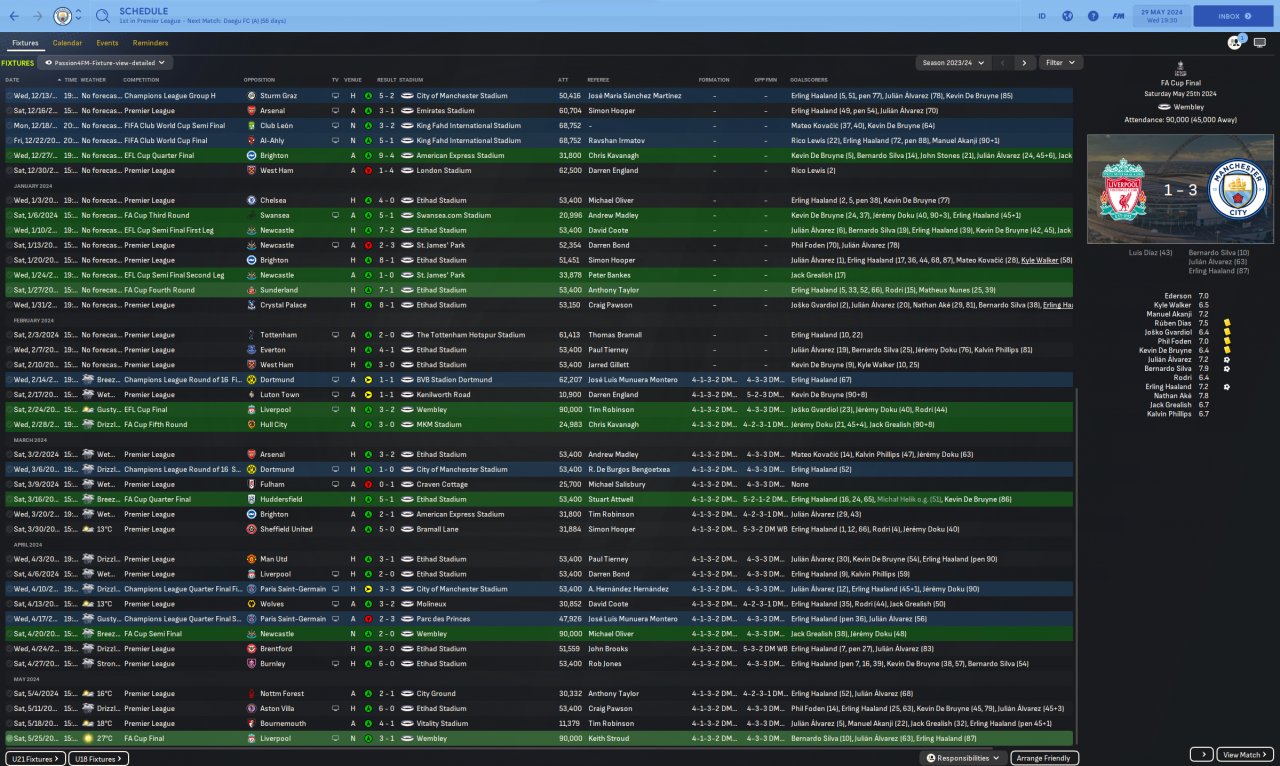
Task: Open the Passion4FM fixture view dropdown
Action: [x=105, y=63]
